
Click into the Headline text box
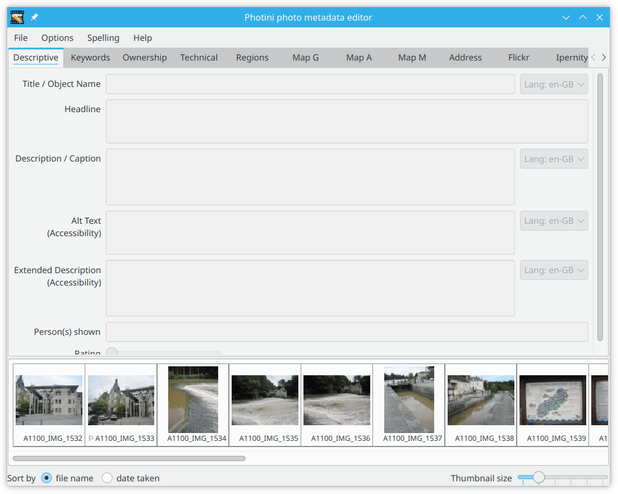point(347,121)
